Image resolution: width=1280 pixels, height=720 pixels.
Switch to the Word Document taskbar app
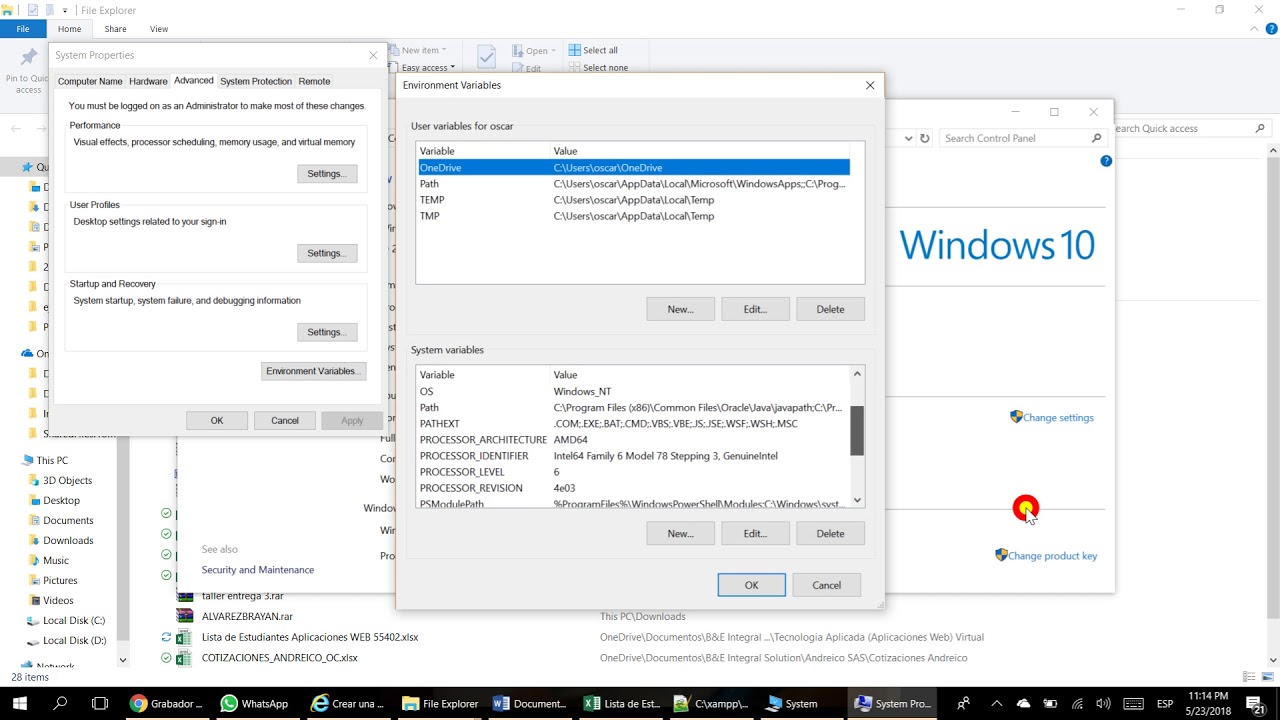tap(530, 703)
